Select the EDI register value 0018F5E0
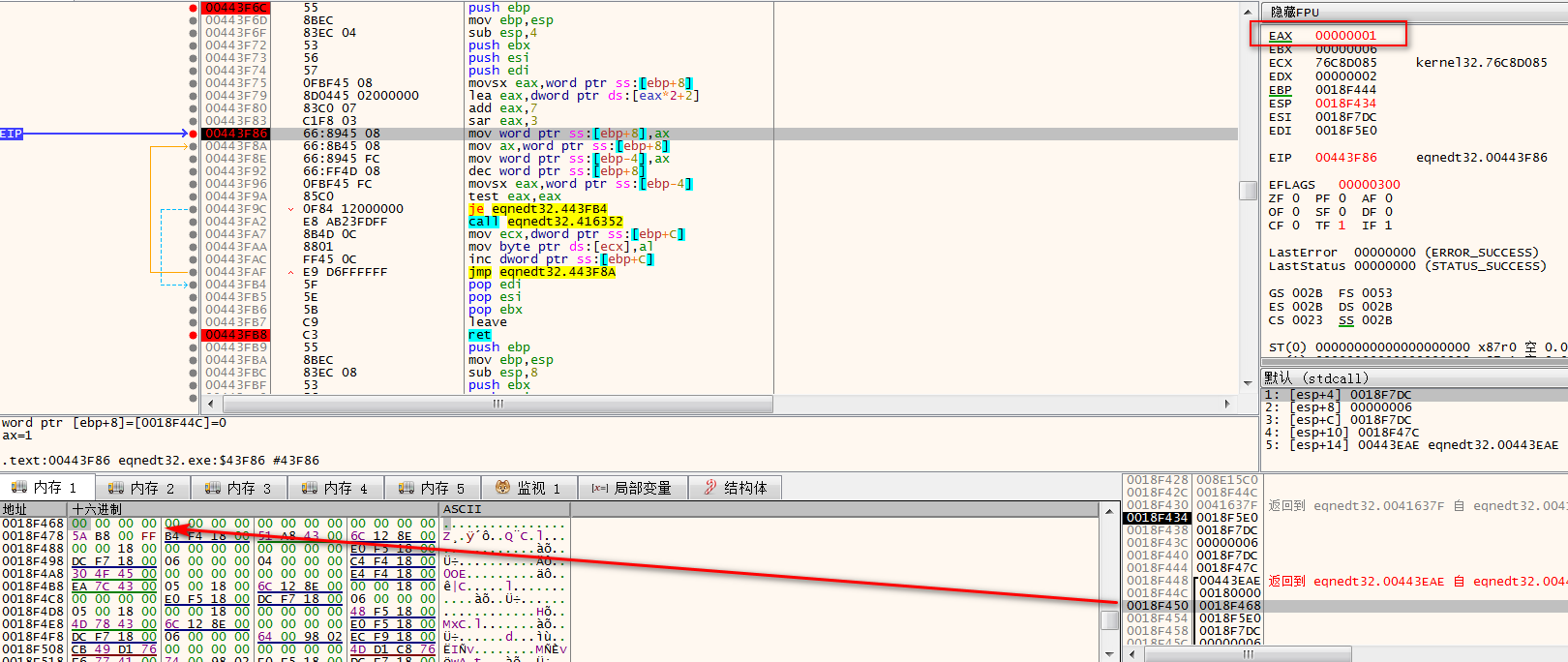 [x=1345, y=131]
